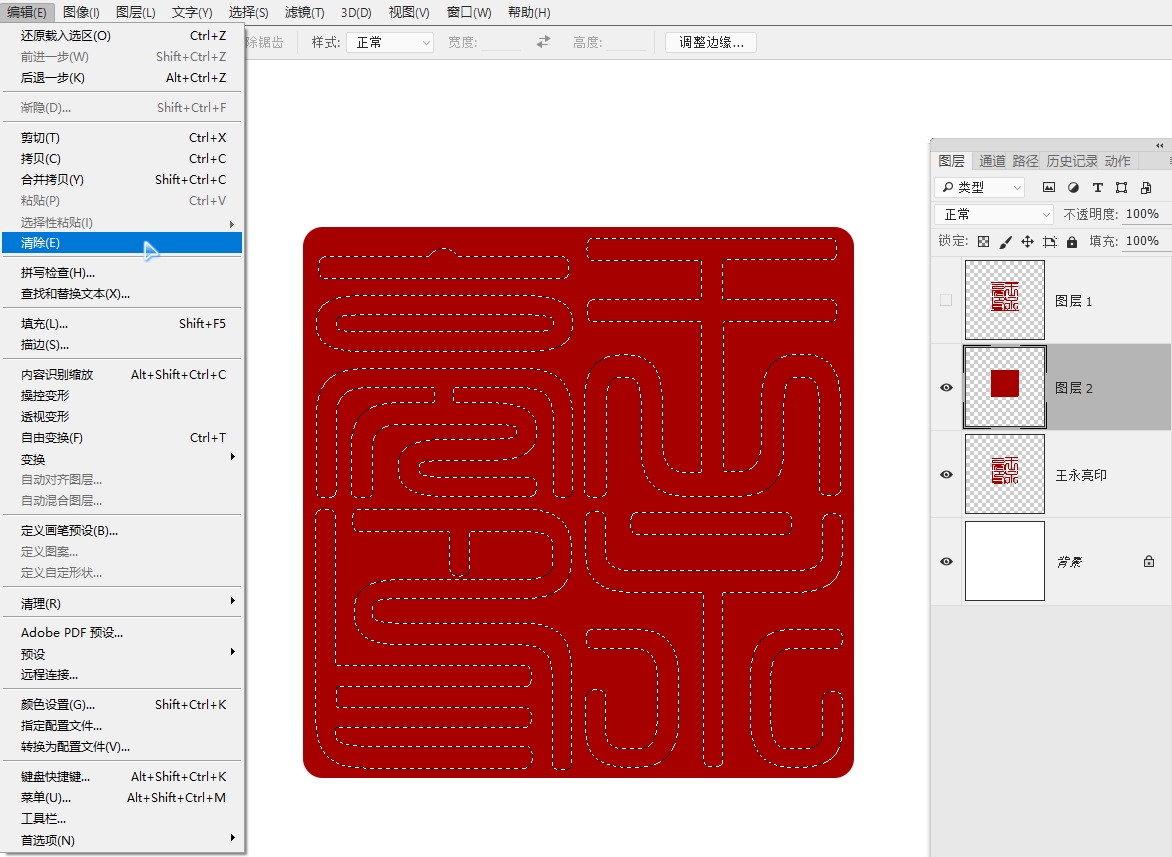1172x857 pixels.
Task: Click the shape layers filter icon
Action: [1121, 187]
